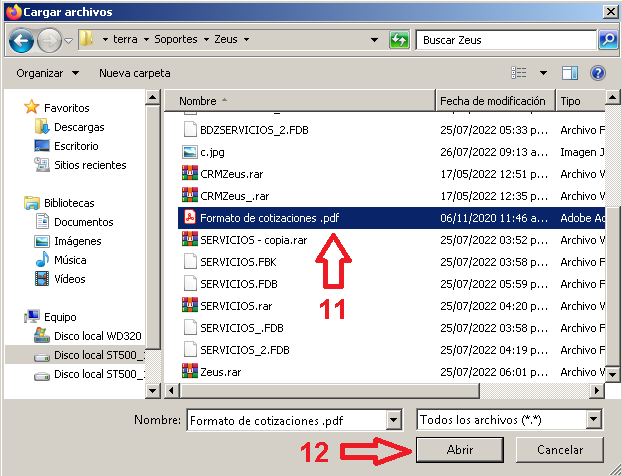Go back with the blue Back arrow

21,40
